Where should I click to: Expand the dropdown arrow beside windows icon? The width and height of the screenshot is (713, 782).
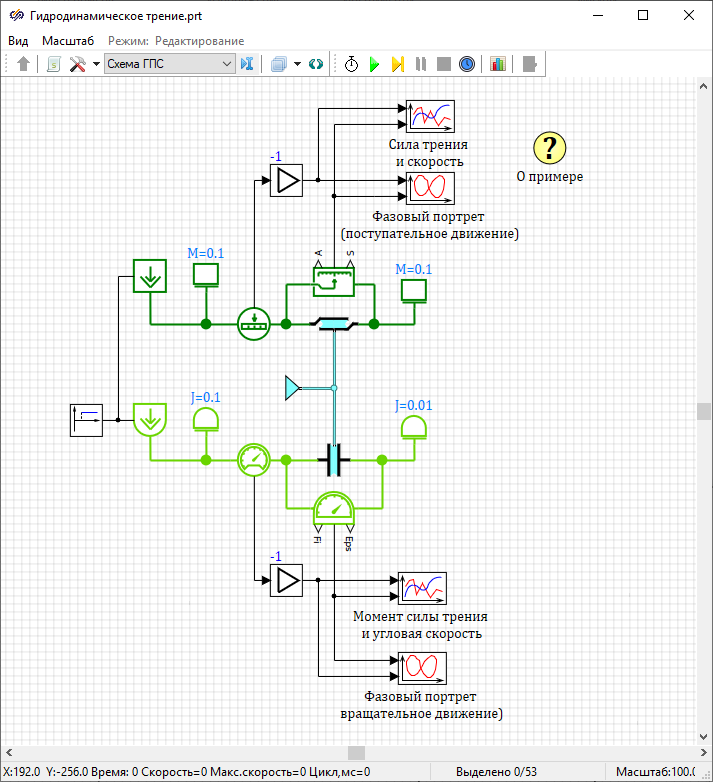298,64
